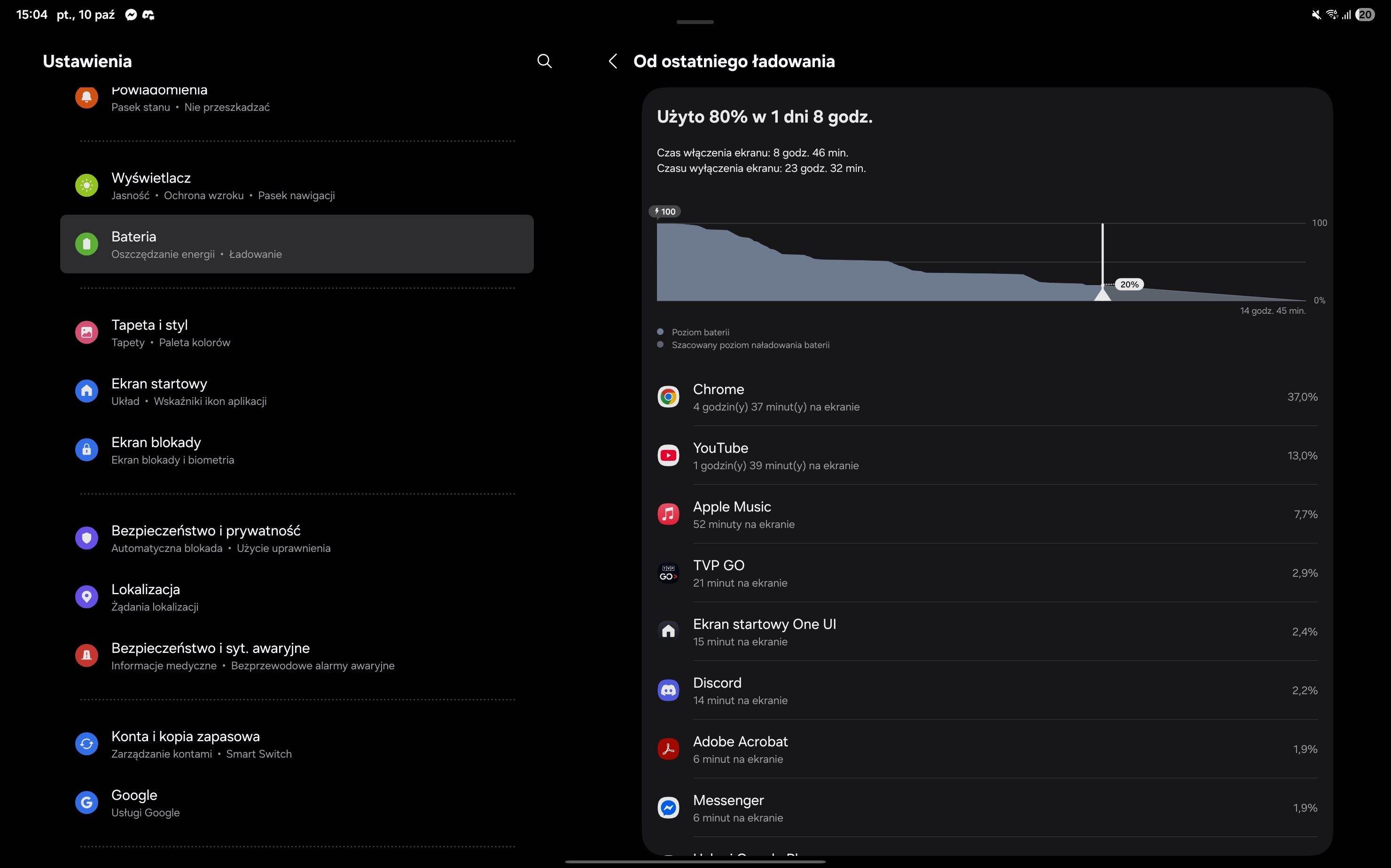1391x868 pixels.
Task: Tap the 20% marker on battery graph
Action: (1128, 285)
